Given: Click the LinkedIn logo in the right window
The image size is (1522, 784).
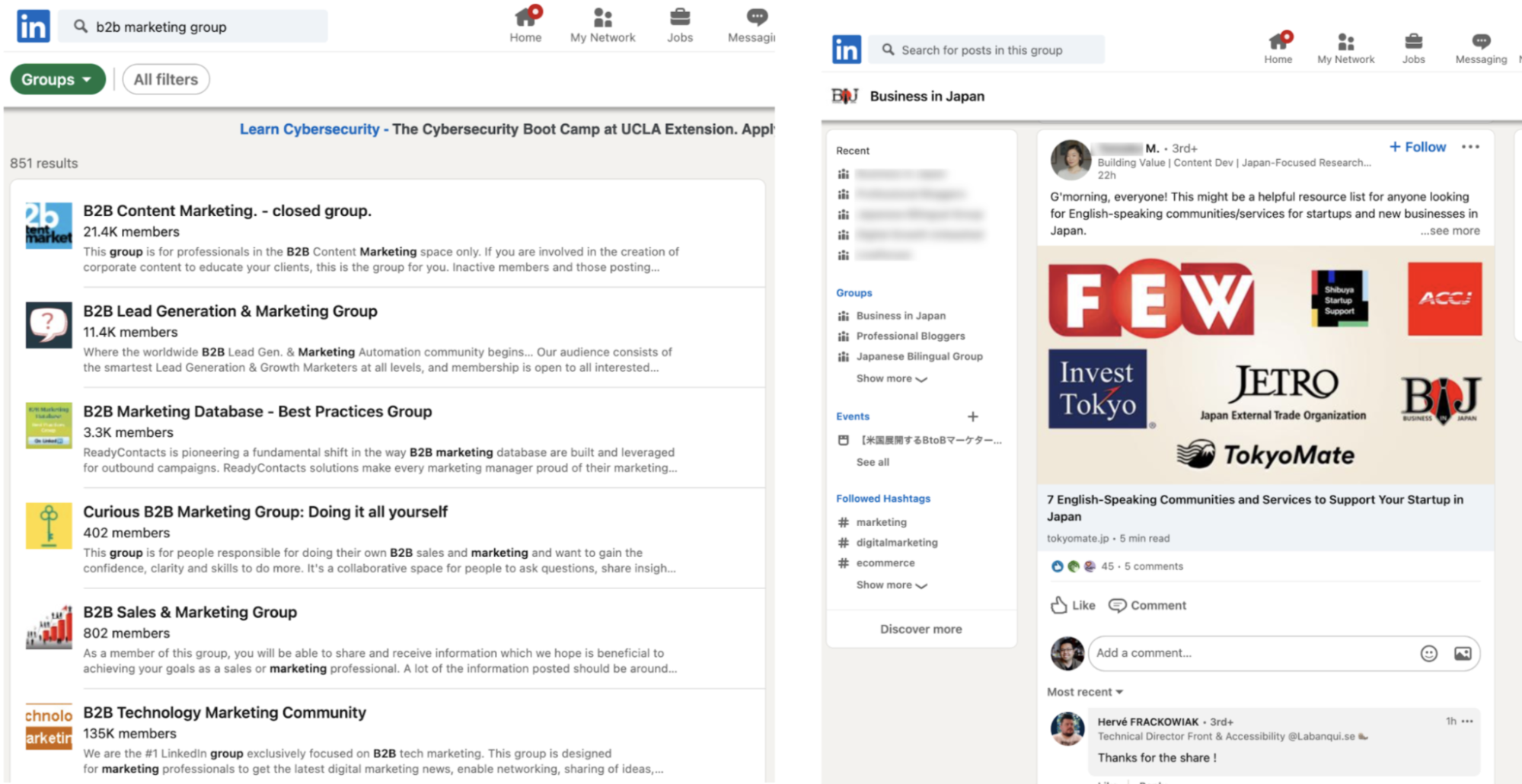Looking at the screenshot, I should 847,49.
